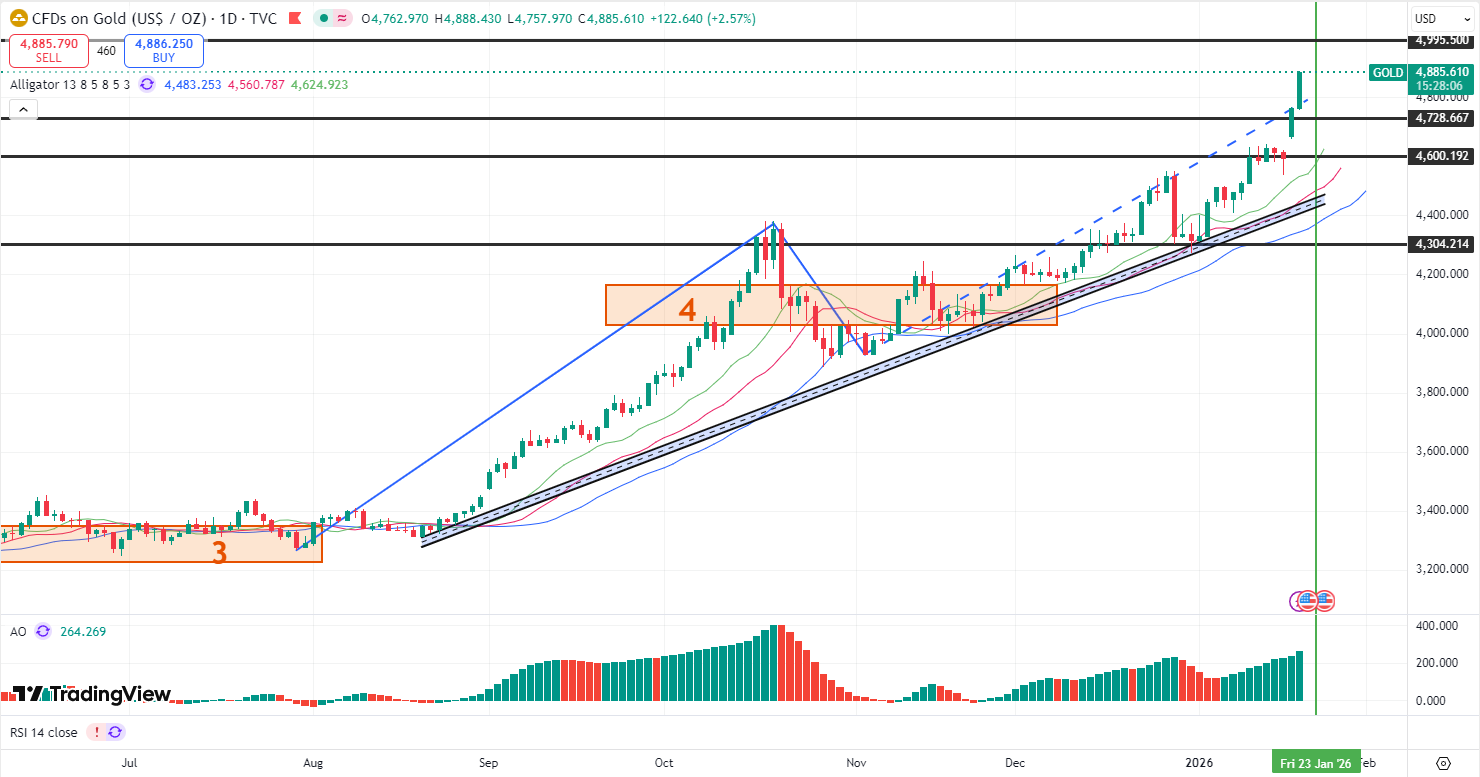Select the Alligator 13 8 5 indicator label
The width and height of the screenshot is (1480, 777).
(72, 85)
